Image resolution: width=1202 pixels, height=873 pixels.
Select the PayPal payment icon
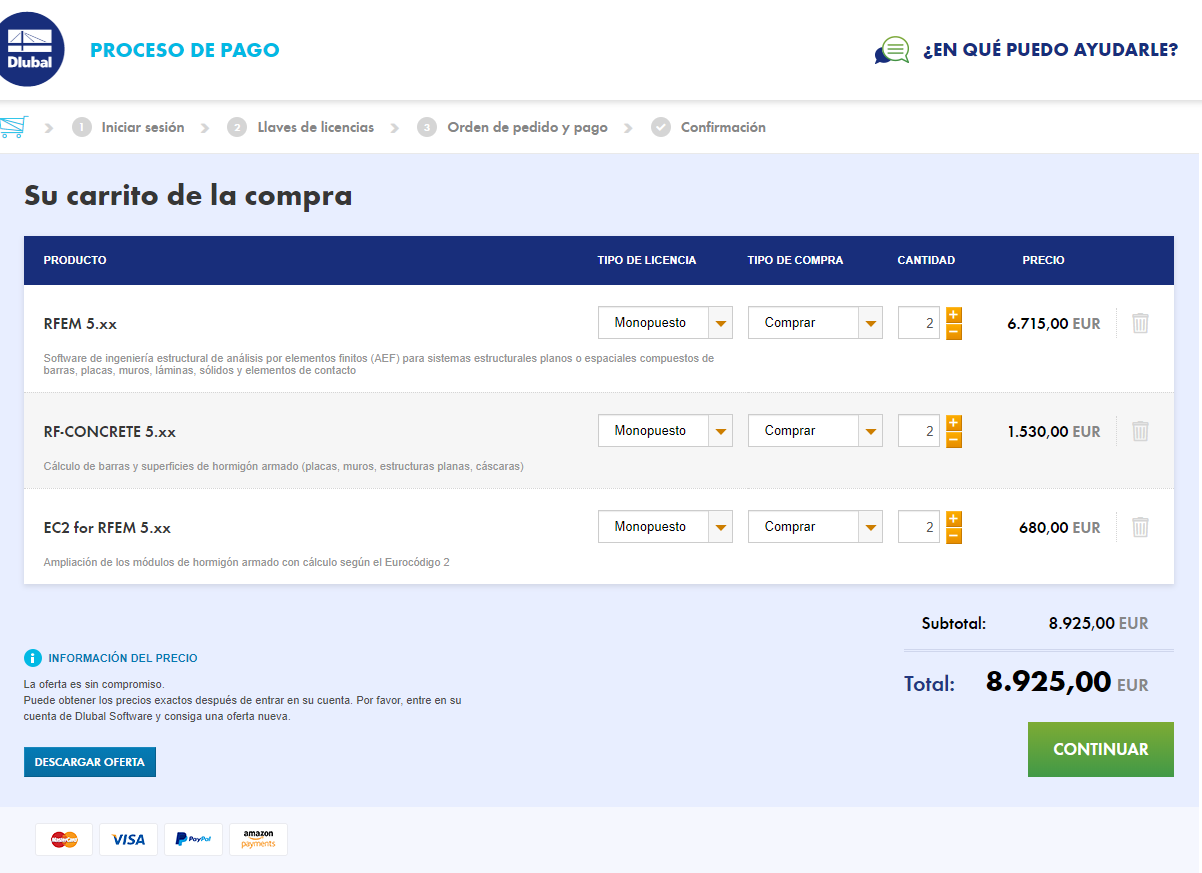(193, 839)
